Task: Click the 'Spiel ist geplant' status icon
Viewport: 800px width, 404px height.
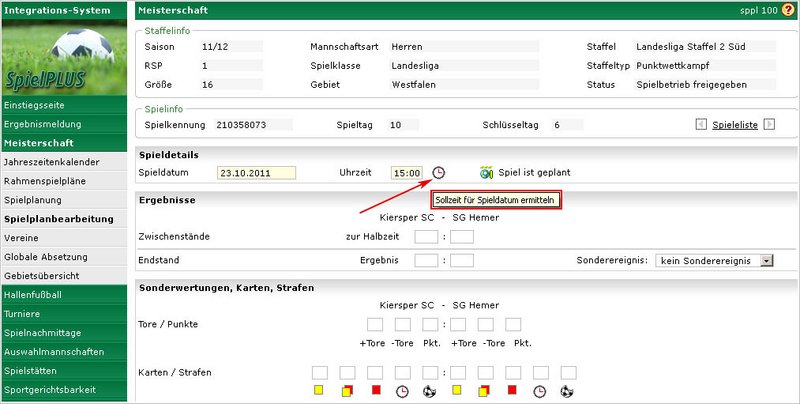Action: coord(487,172)
